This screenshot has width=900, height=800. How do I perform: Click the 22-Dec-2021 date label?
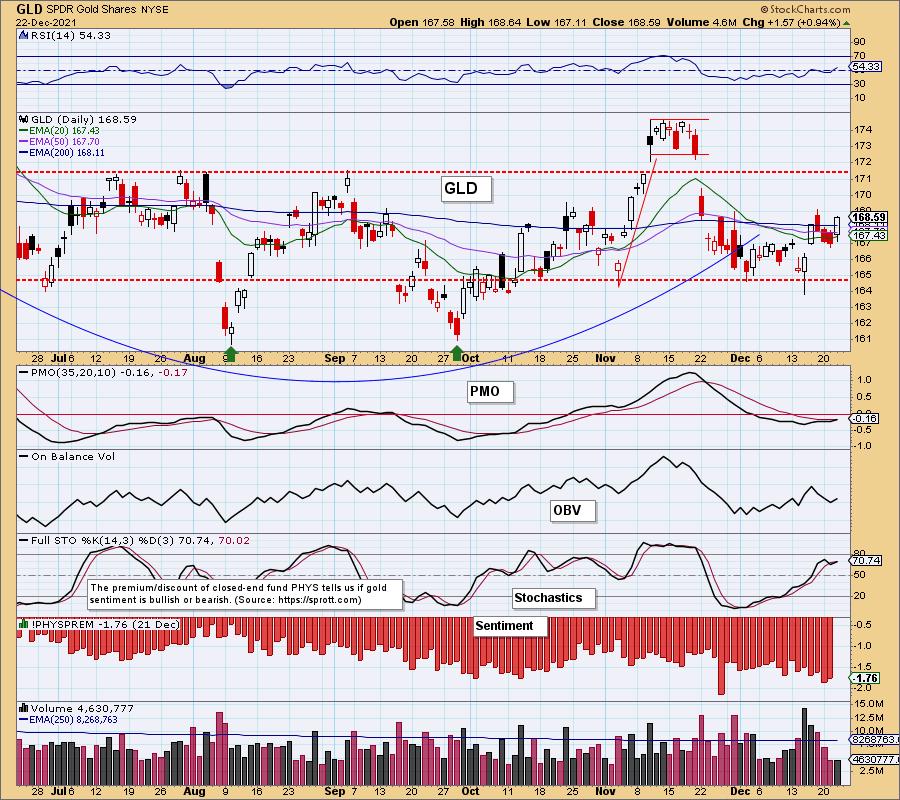pyautogui.click(x=44, y=22)
